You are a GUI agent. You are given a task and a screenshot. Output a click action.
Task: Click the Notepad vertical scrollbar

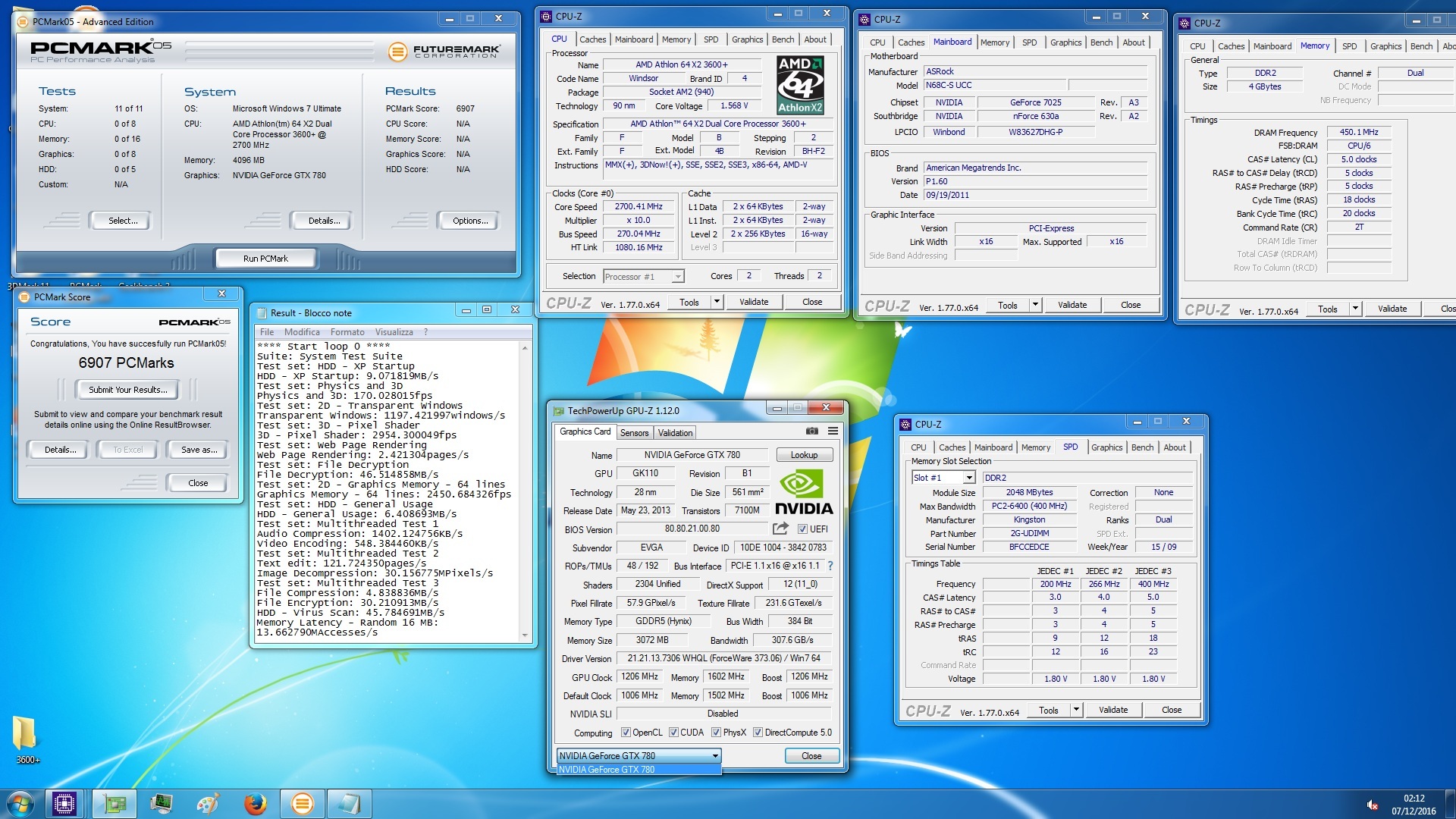525,491
